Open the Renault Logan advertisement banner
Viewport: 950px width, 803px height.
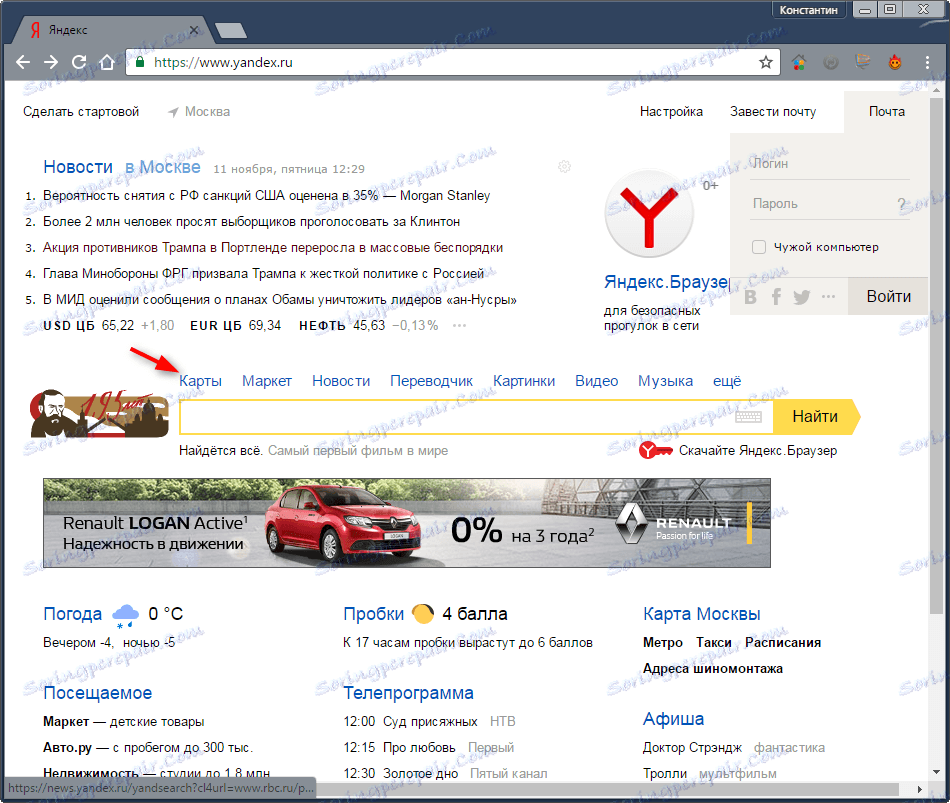pyautogui.click(x=407, y=523)
